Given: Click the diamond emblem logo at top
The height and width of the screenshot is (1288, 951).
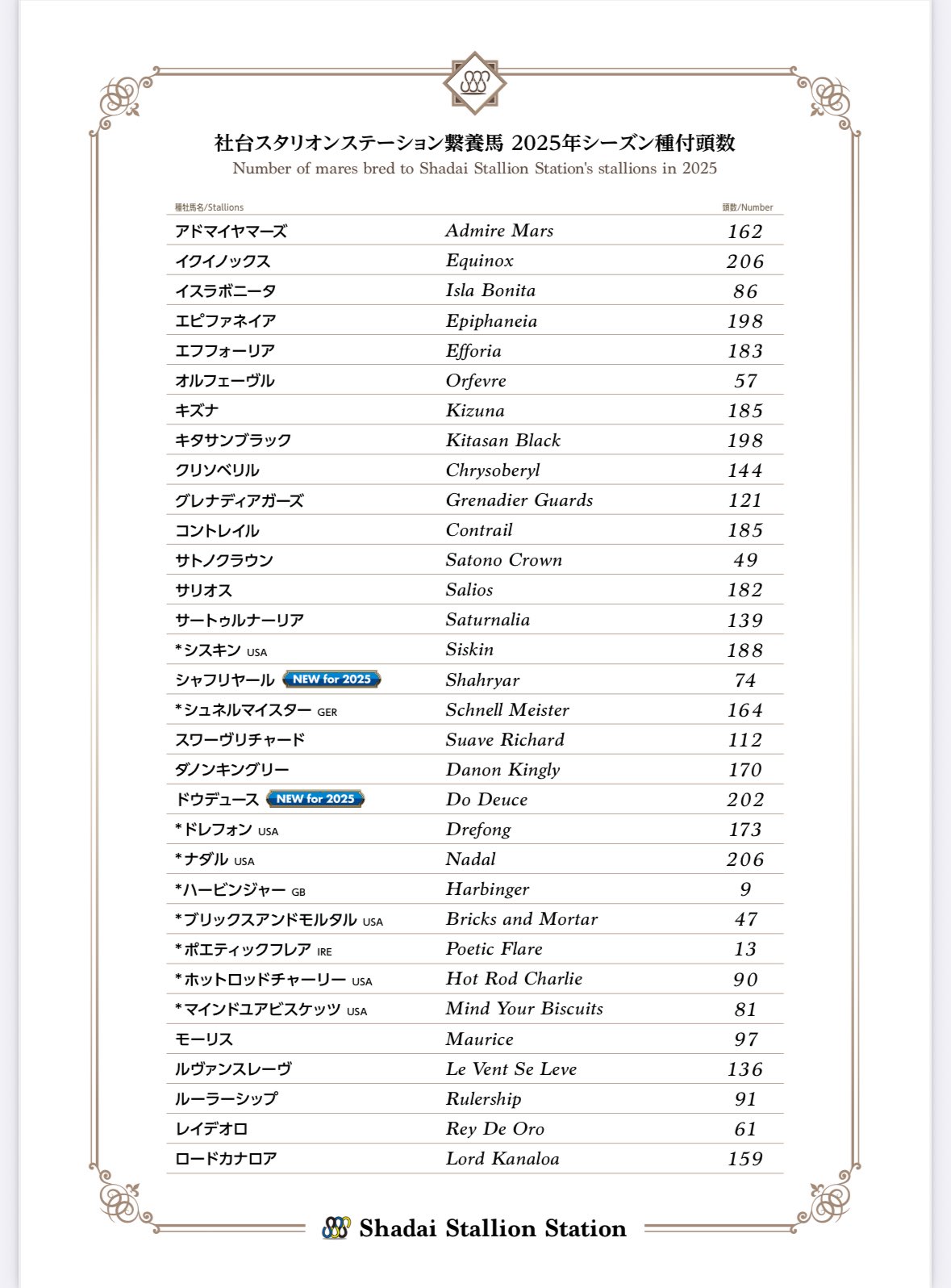Looking at the screenshot, I should pos(474,83).
